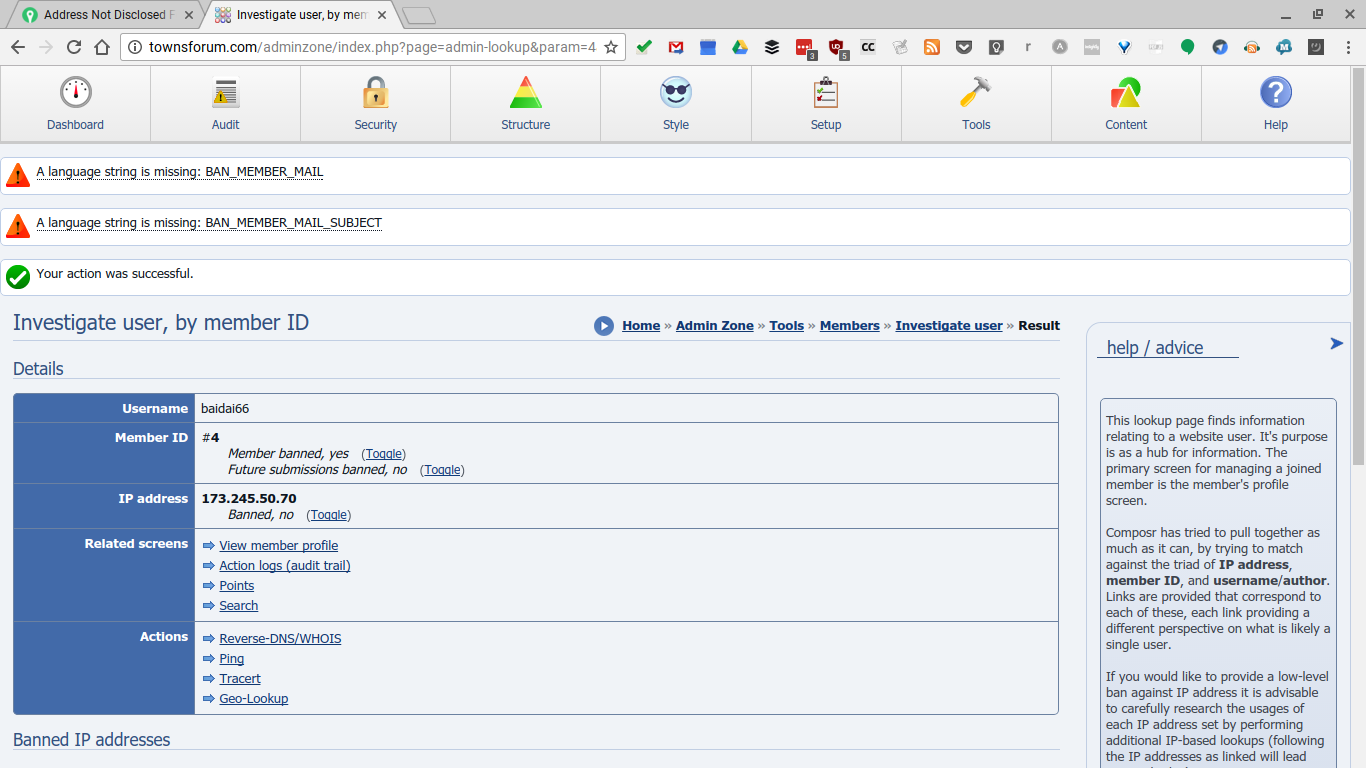This screenshot has width=1366, height=768.
Task: Collapse the help / advice panel arrow
Action: point(1336,344)
